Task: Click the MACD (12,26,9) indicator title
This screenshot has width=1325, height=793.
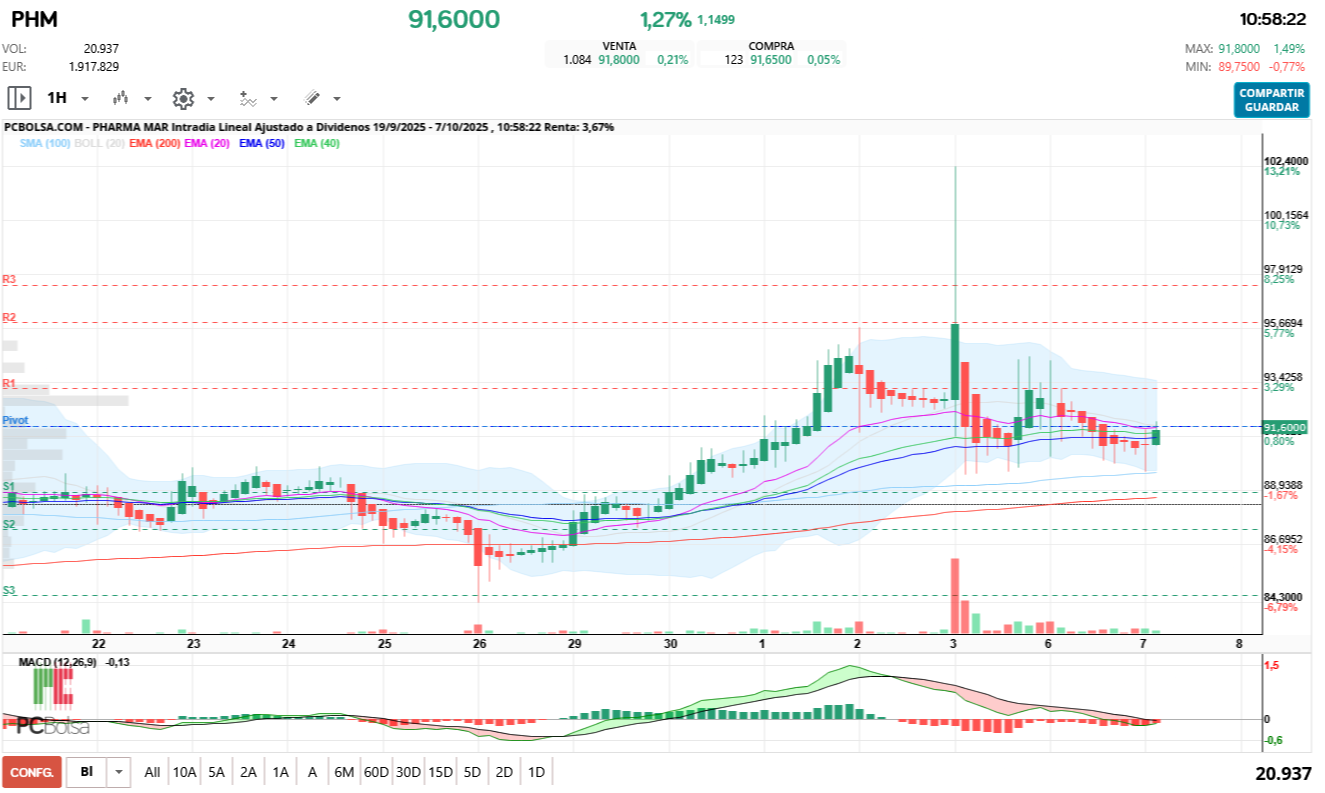Action: 57,662
